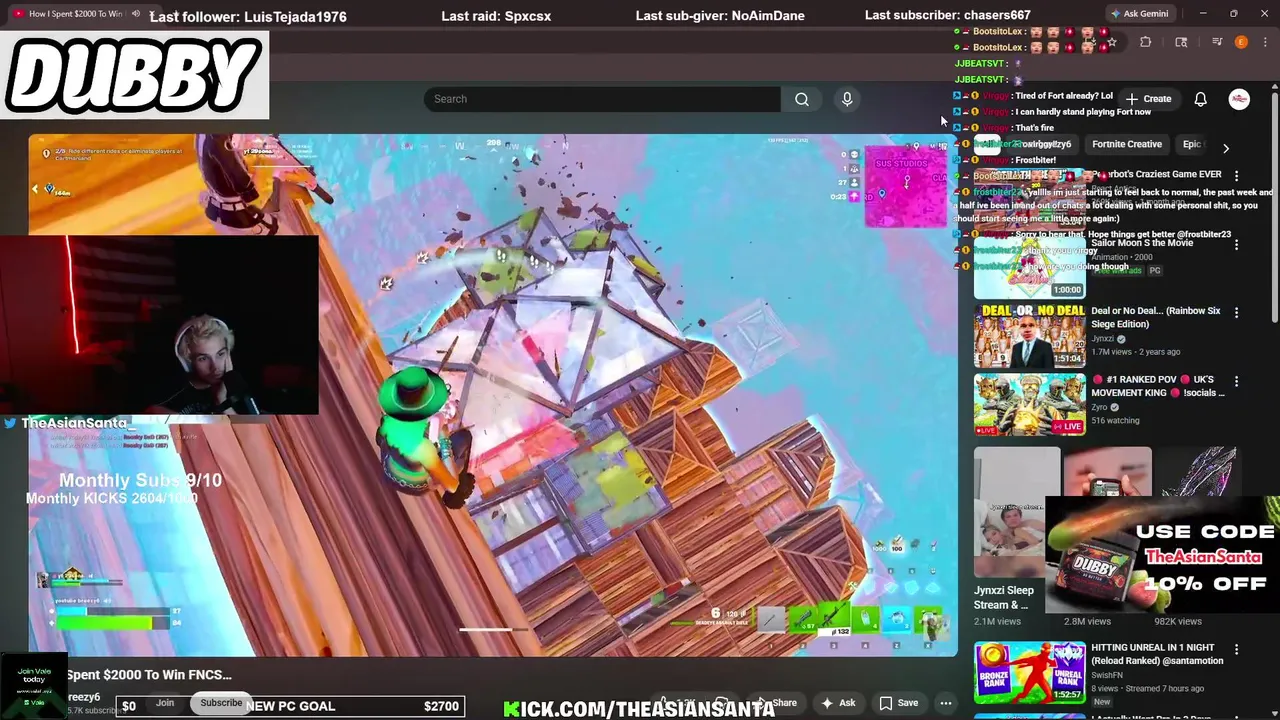Open 'Deal or No Deal' Rainbow Six thumbnail
1280x720 pixels.
pyautogui.click(x=1030, y=337)
